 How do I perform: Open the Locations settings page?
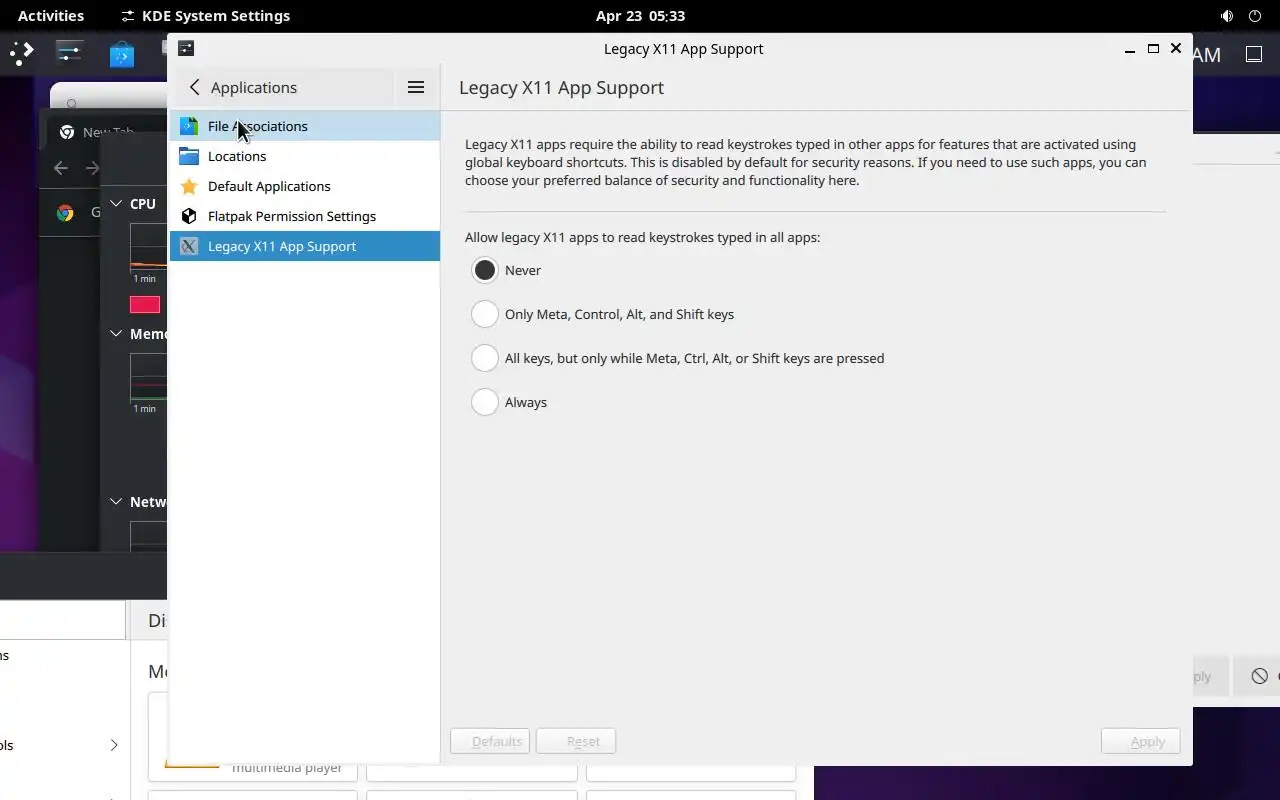[305, 156]
